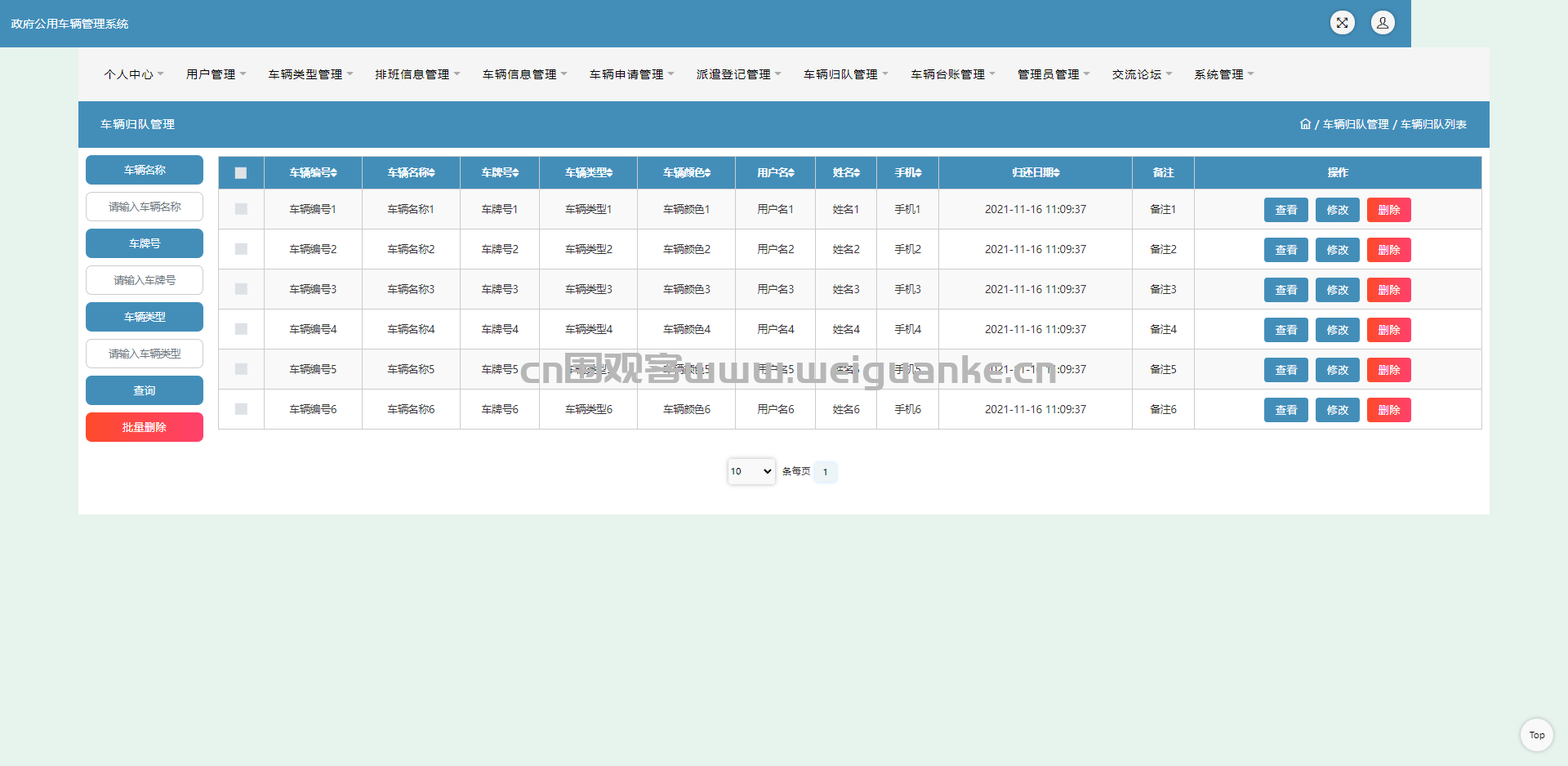Image resolution: width=1568 pixels, height=766 pixels.
Task: Open the 车辆信息管理 menu
Action: tap(525, 74)
